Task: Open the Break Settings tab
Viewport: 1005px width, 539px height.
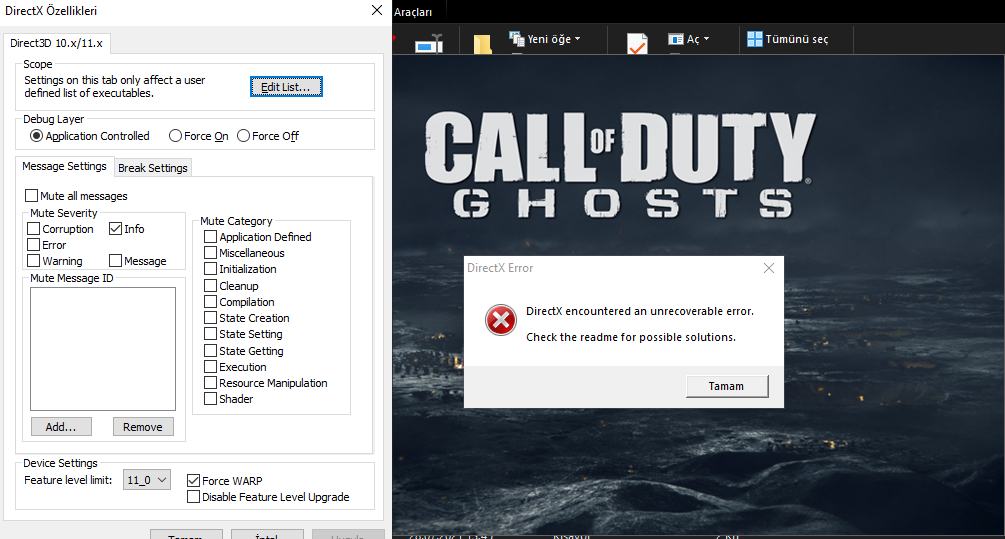Action: point(153,168)
